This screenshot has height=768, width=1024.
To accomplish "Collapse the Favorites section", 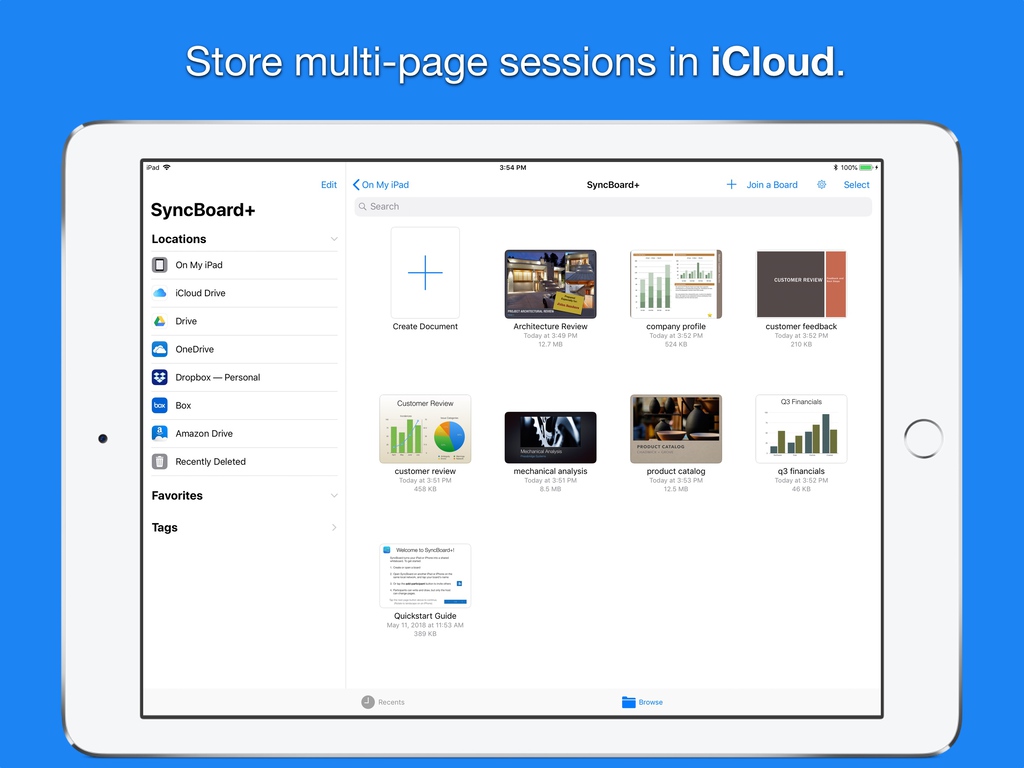I will [x=334, y=496].
